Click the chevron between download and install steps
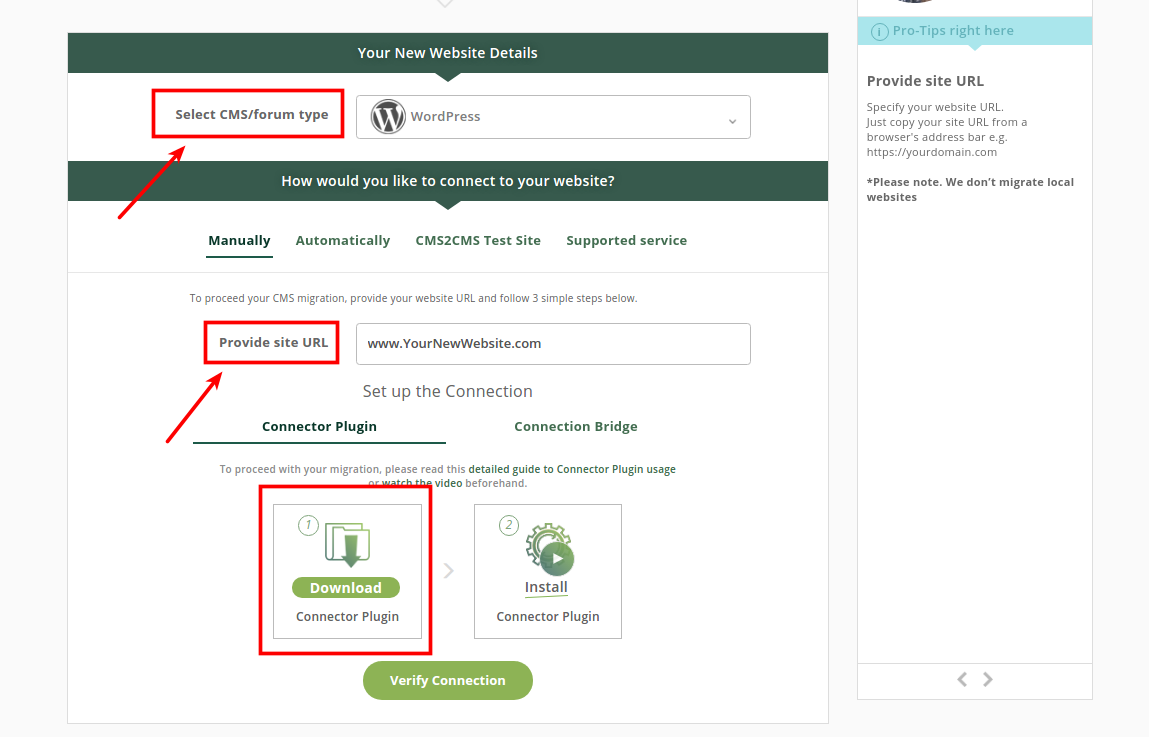This screenshot has width=1149, height=737. click(448, 571)
